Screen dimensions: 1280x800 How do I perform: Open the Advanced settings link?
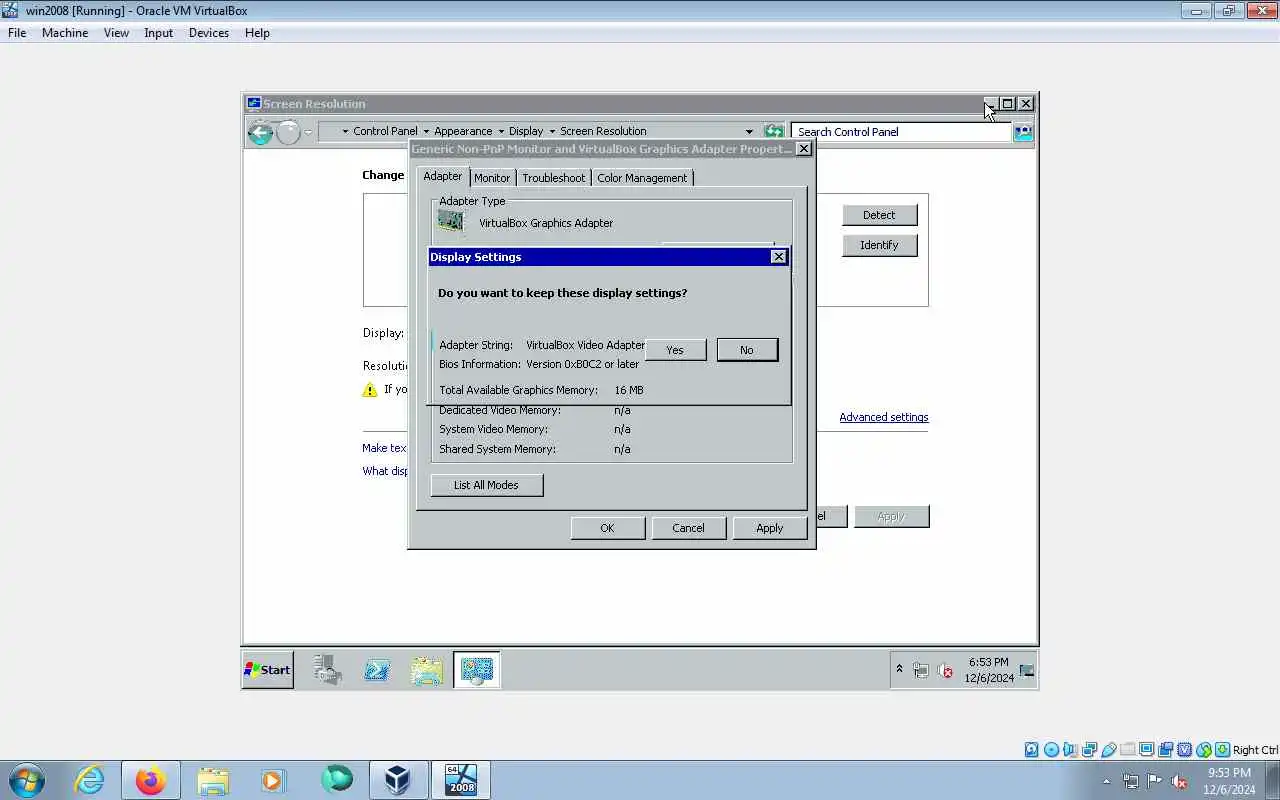tap(884, 417)
